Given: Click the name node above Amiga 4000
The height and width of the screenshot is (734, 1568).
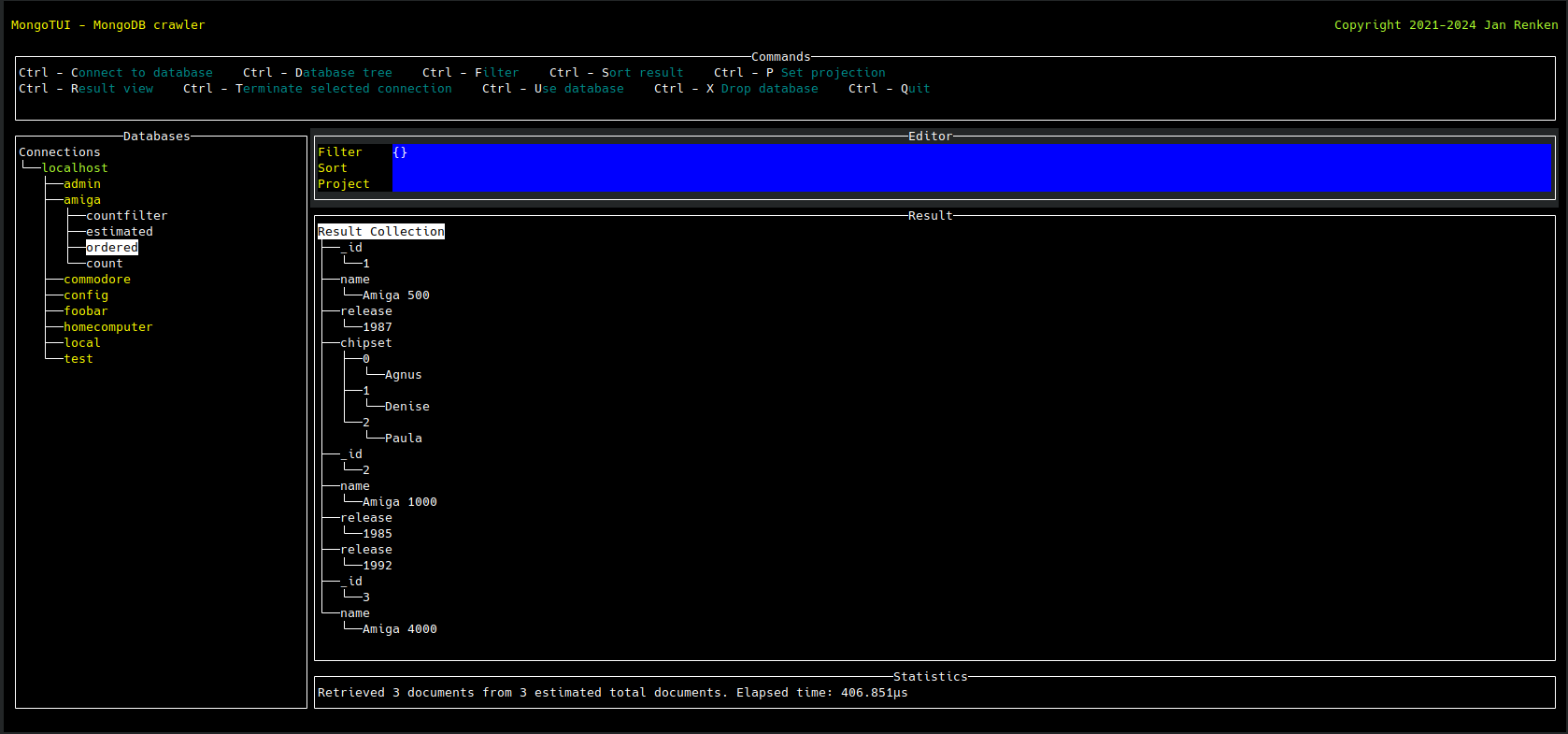Looking at the screenshot, I should tap(355, 613).
